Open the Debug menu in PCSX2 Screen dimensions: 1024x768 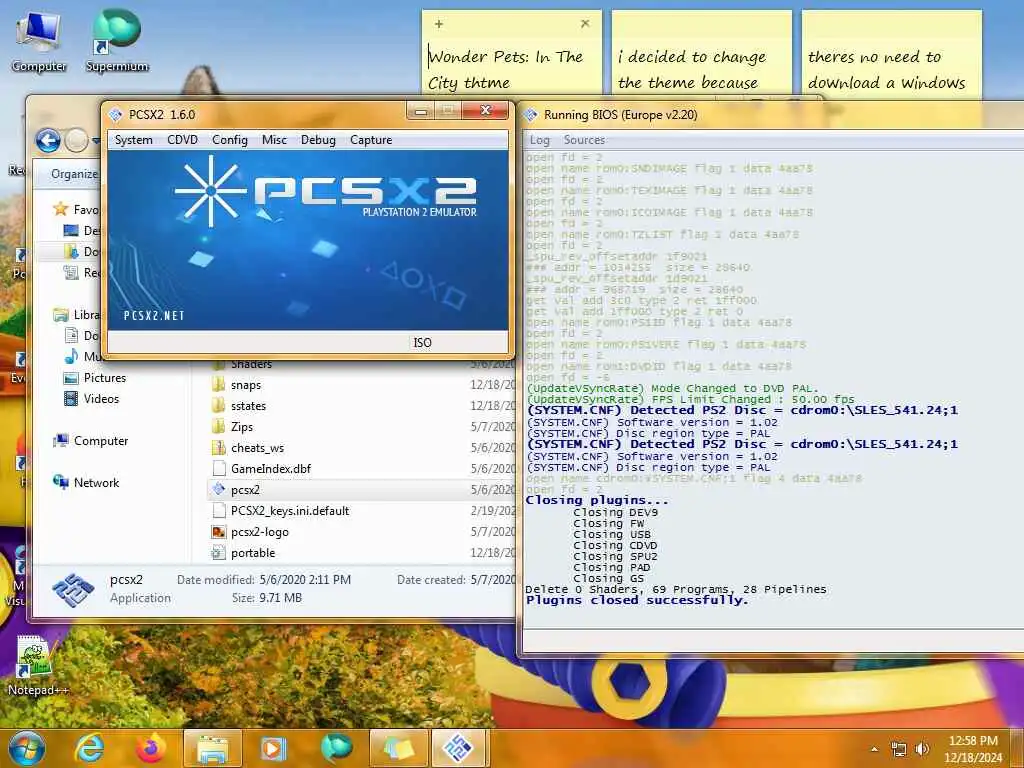coord(318,140)
